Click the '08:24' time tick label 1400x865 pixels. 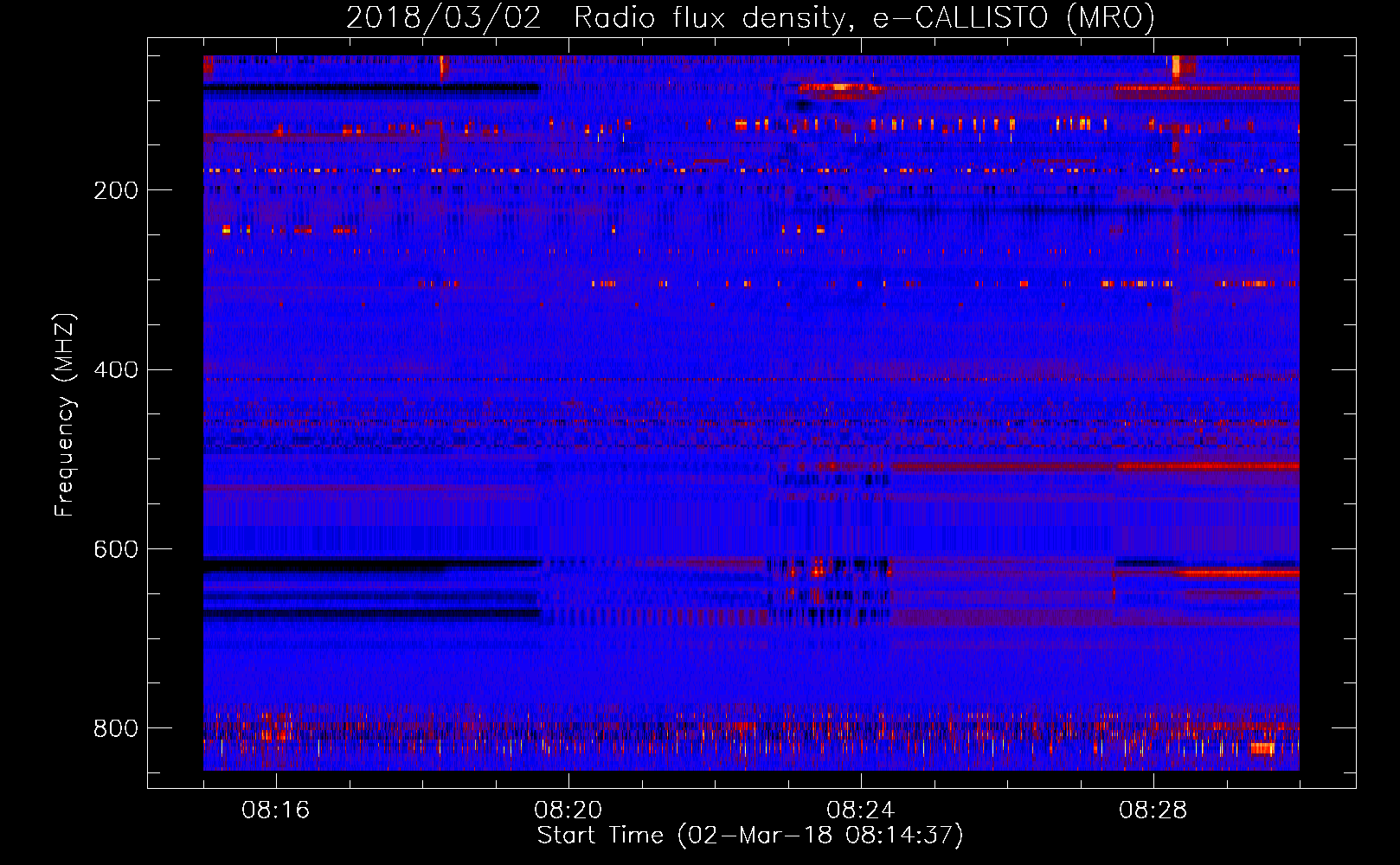[x=861, y=811]
